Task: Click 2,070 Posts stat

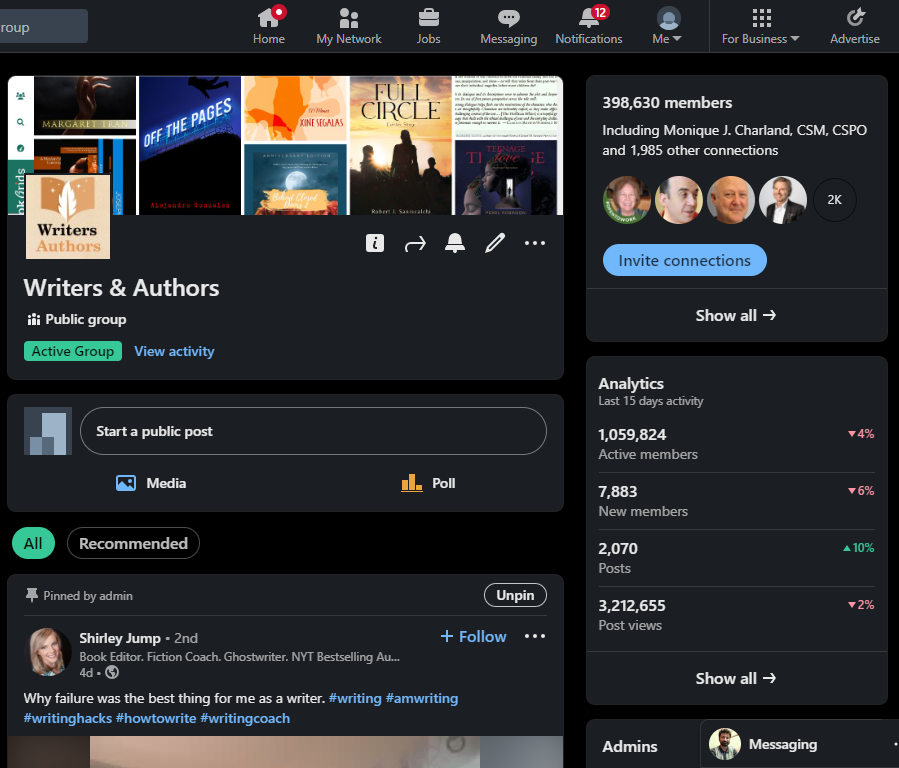Action: 736,558
